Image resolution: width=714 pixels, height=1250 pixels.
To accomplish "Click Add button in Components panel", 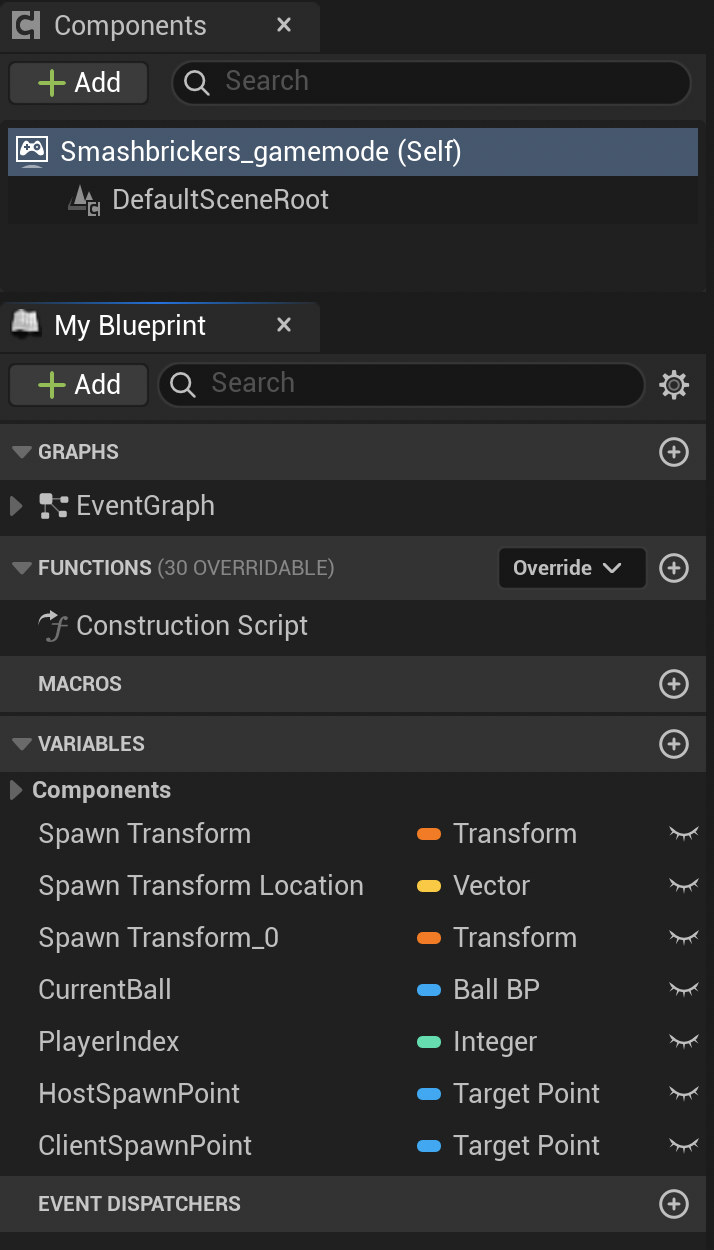I will [x=79, y=83].
